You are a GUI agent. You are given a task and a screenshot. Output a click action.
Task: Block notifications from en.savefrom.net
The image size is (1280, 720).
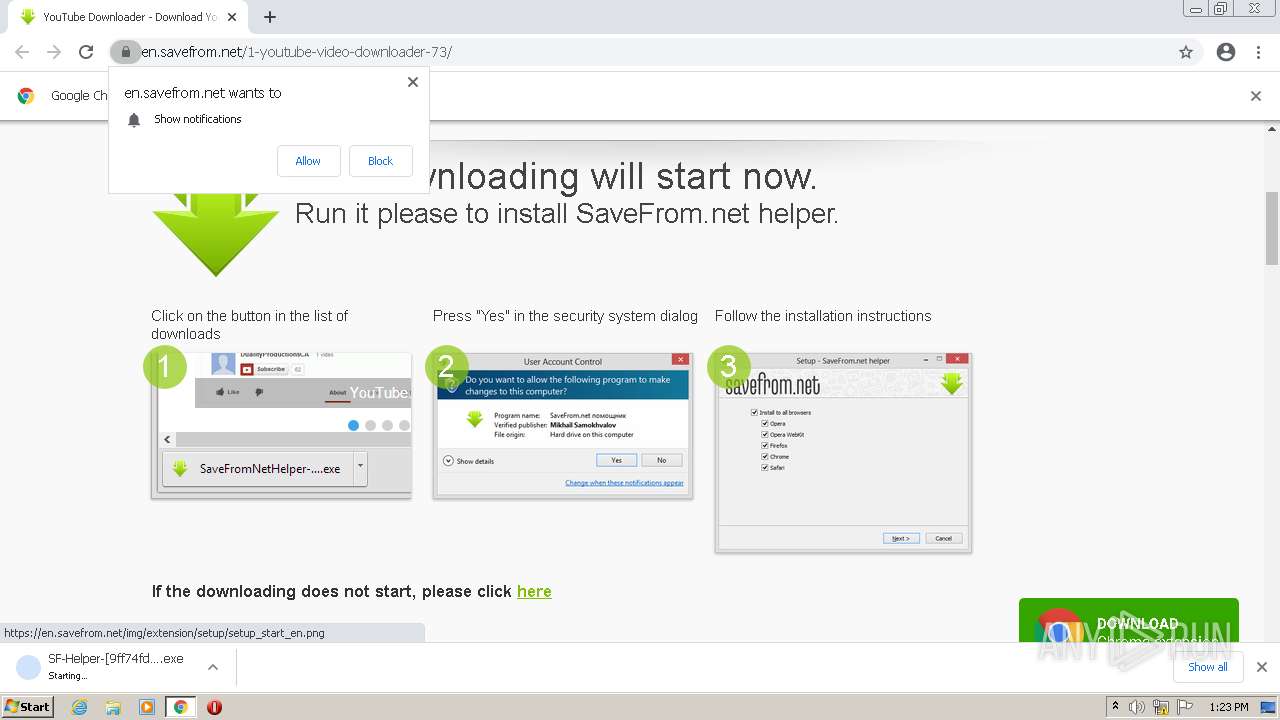pos(380,161)
